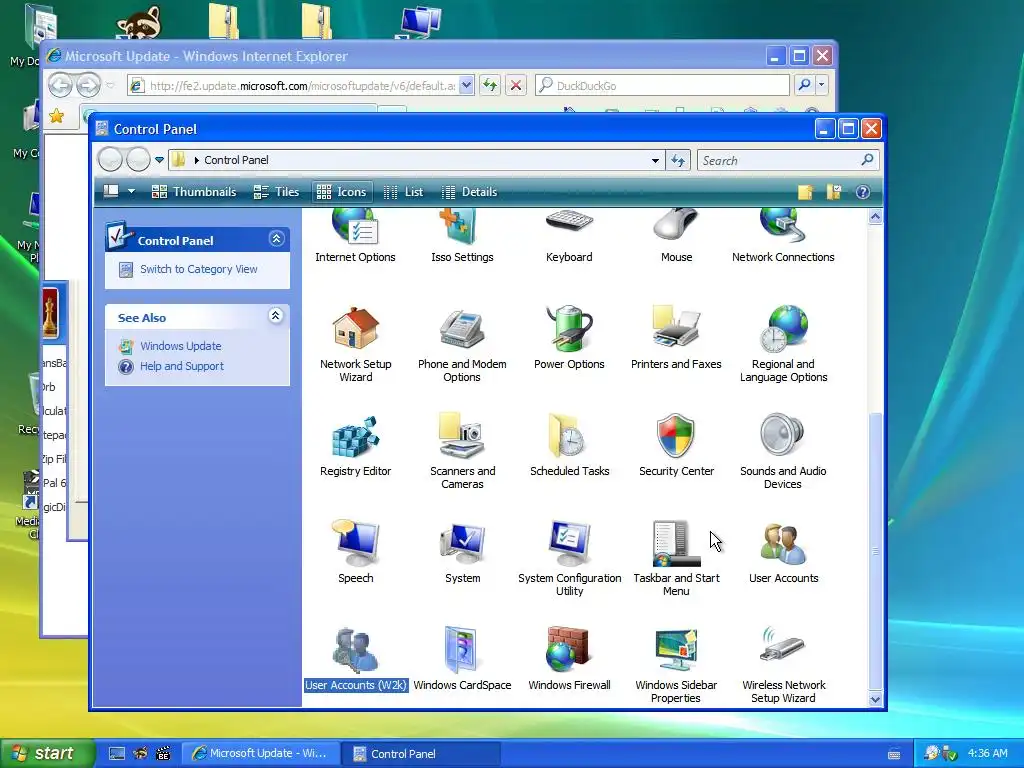This screenshot has width=1024, height=768.
Task: Collapse the See Also sidebar section
Action: point(276,316)
